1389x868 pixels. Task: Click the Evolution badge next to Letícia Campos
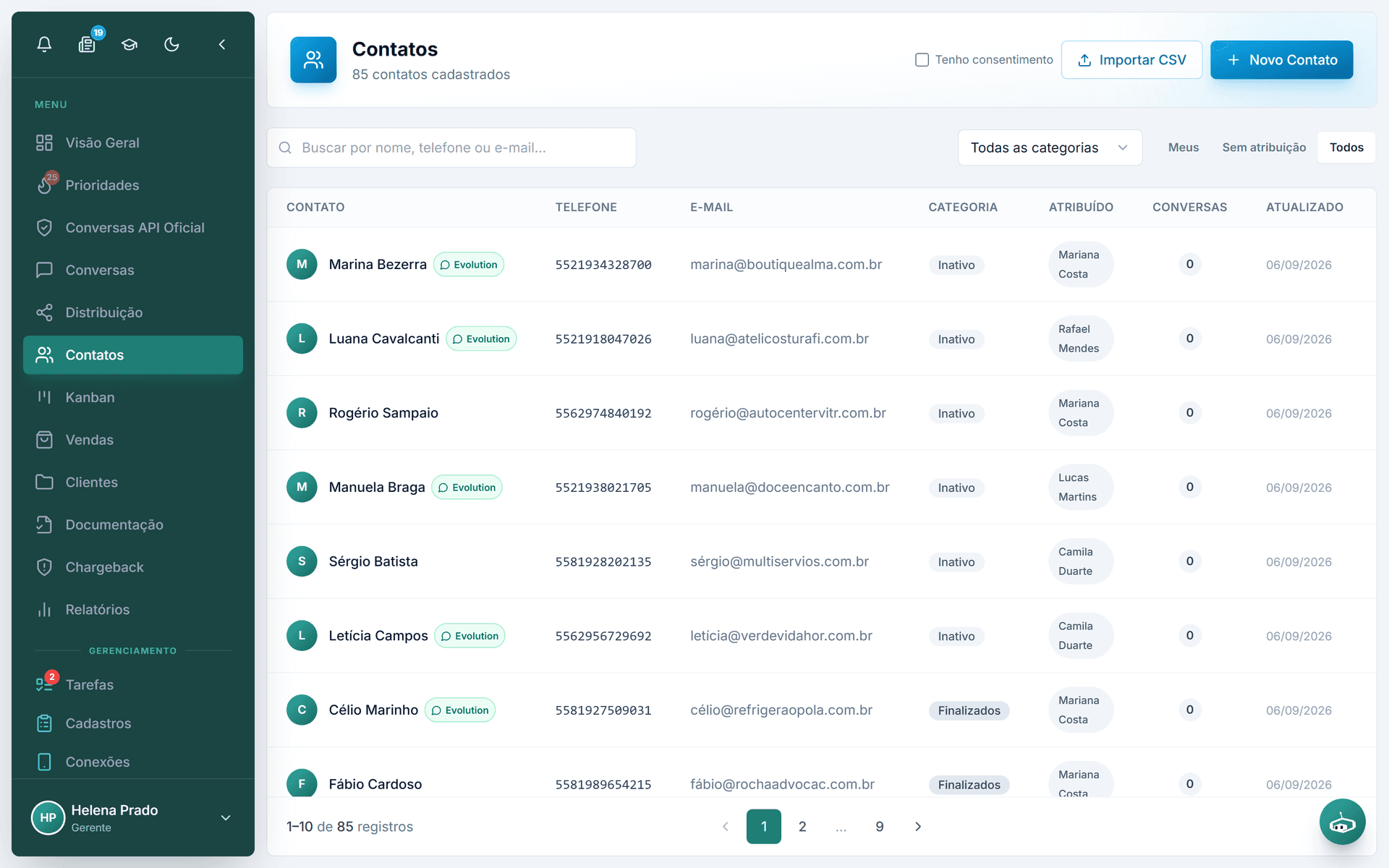(x=470, y=636)
